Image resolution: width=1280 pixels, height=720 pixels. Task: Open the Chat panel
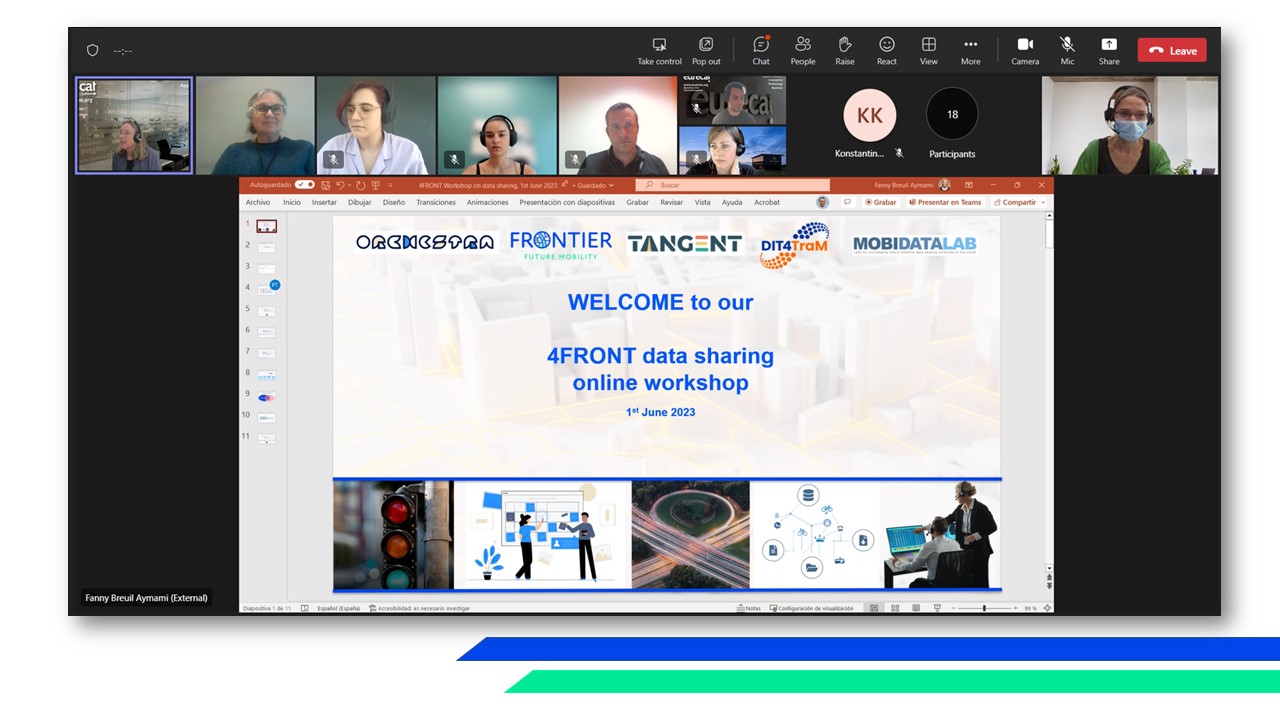pyautogui.click(x=761, y=50)
